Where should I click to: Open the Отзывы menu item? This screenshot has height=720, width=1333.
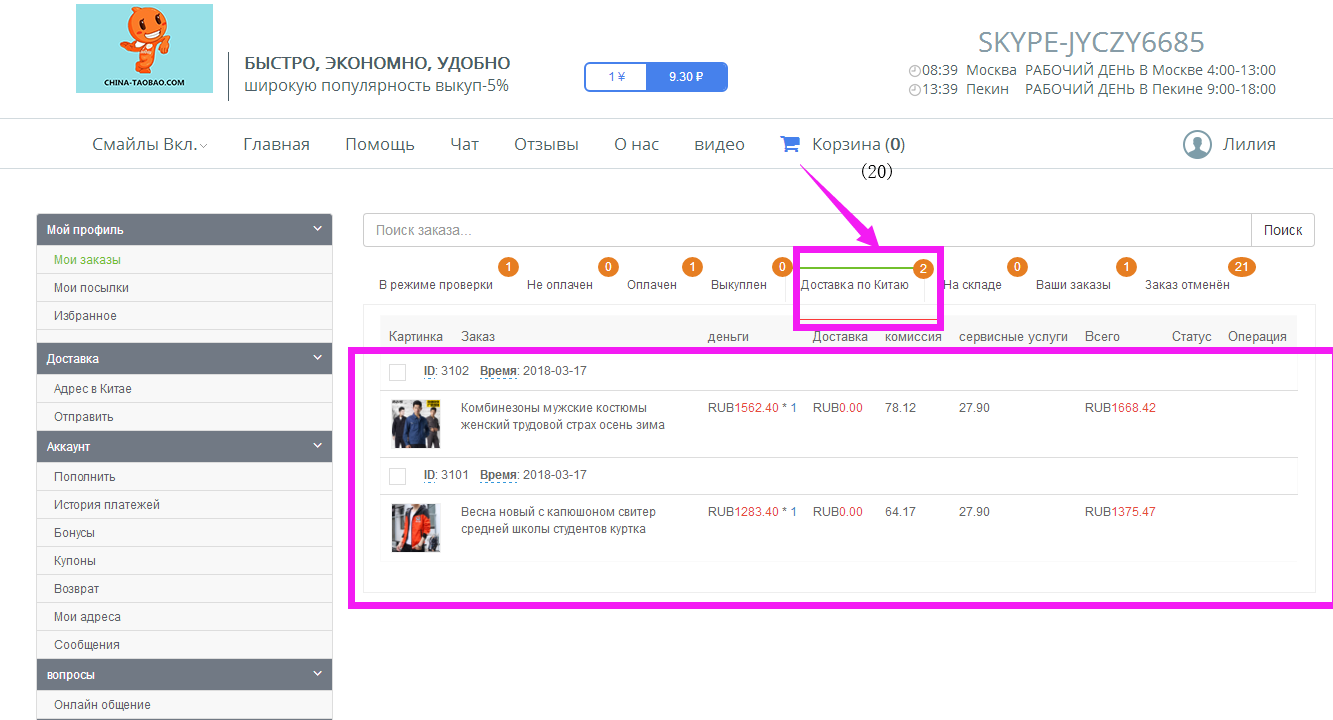(x=546, y=144)
